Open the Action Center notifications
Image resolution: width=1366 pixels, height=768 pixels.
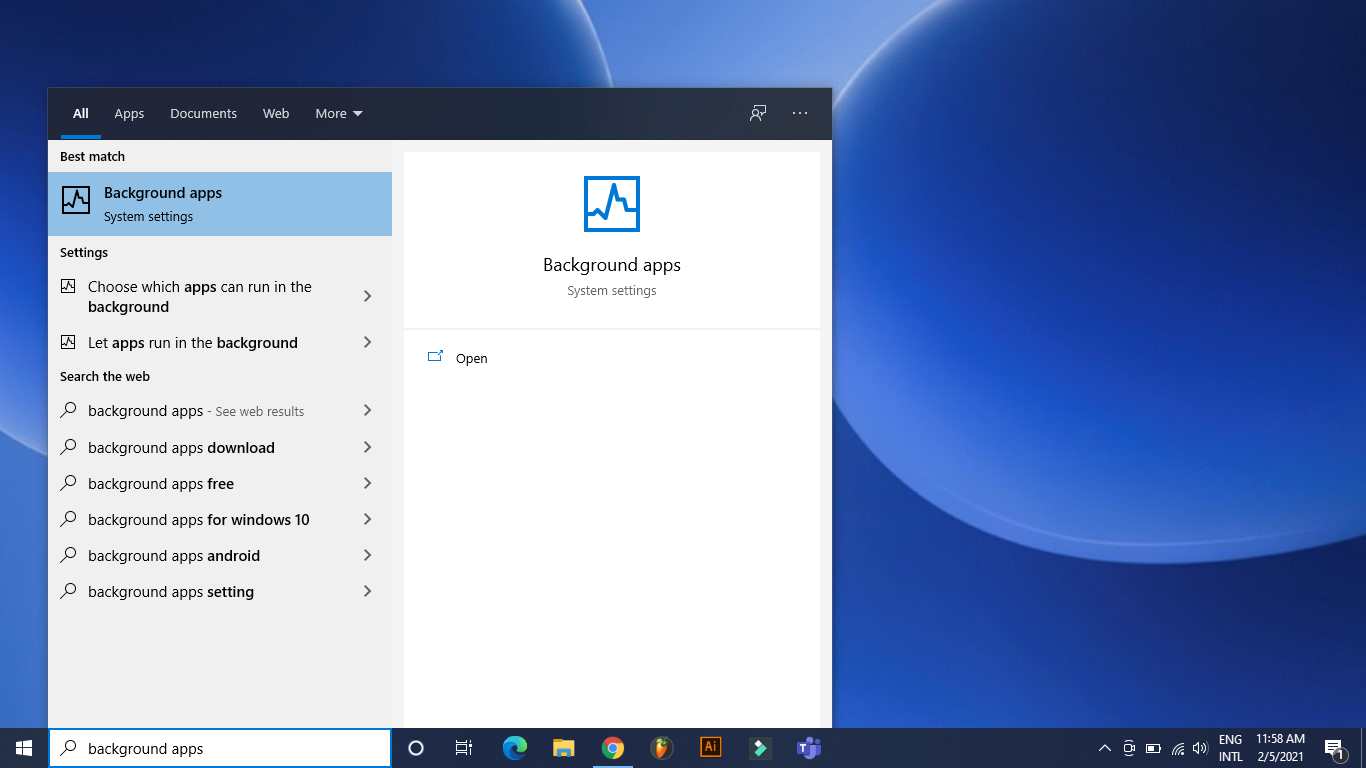(1334, 748)
